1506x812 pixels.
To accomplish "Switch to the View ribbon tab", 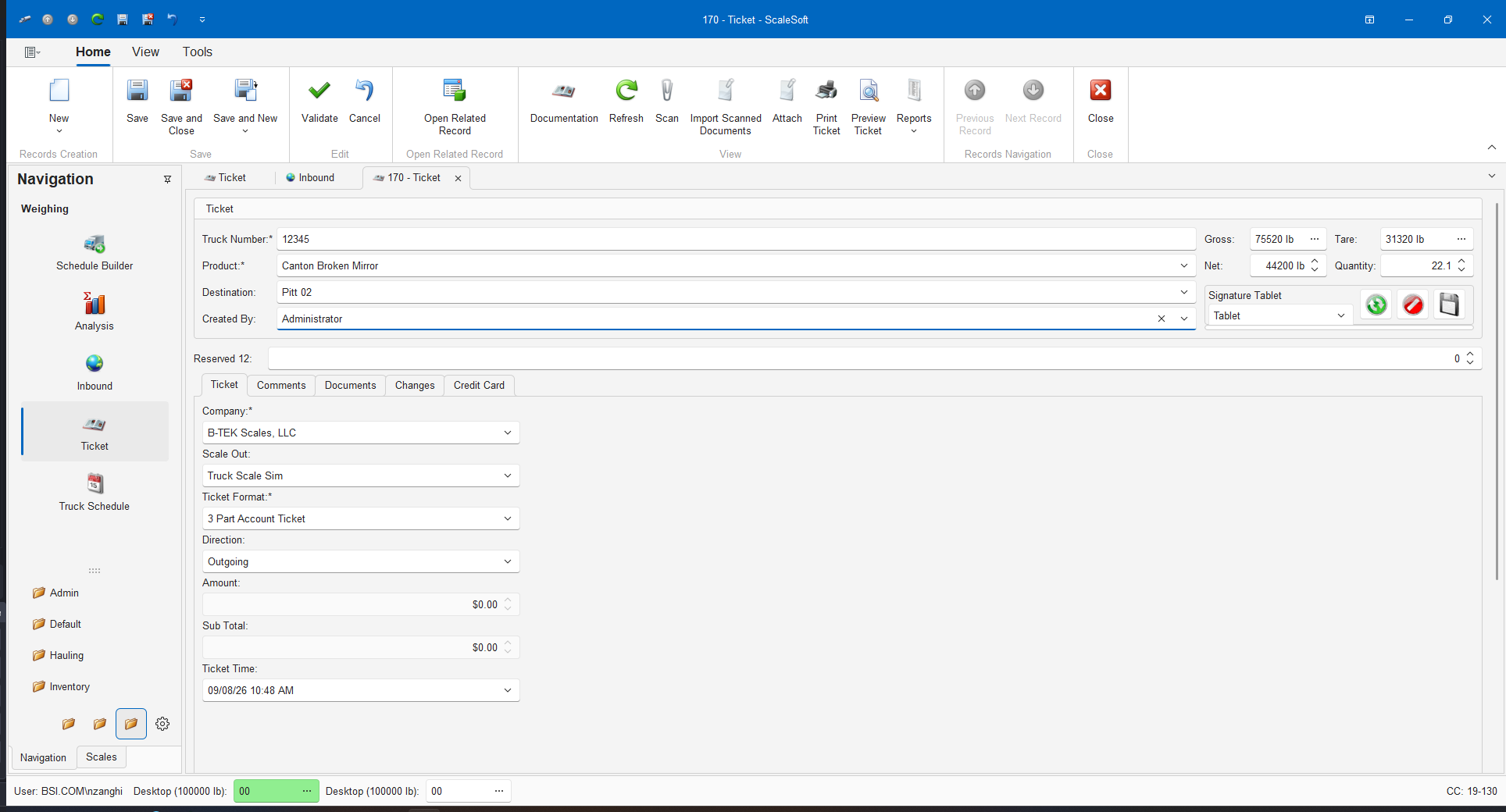I will (145, 52).
